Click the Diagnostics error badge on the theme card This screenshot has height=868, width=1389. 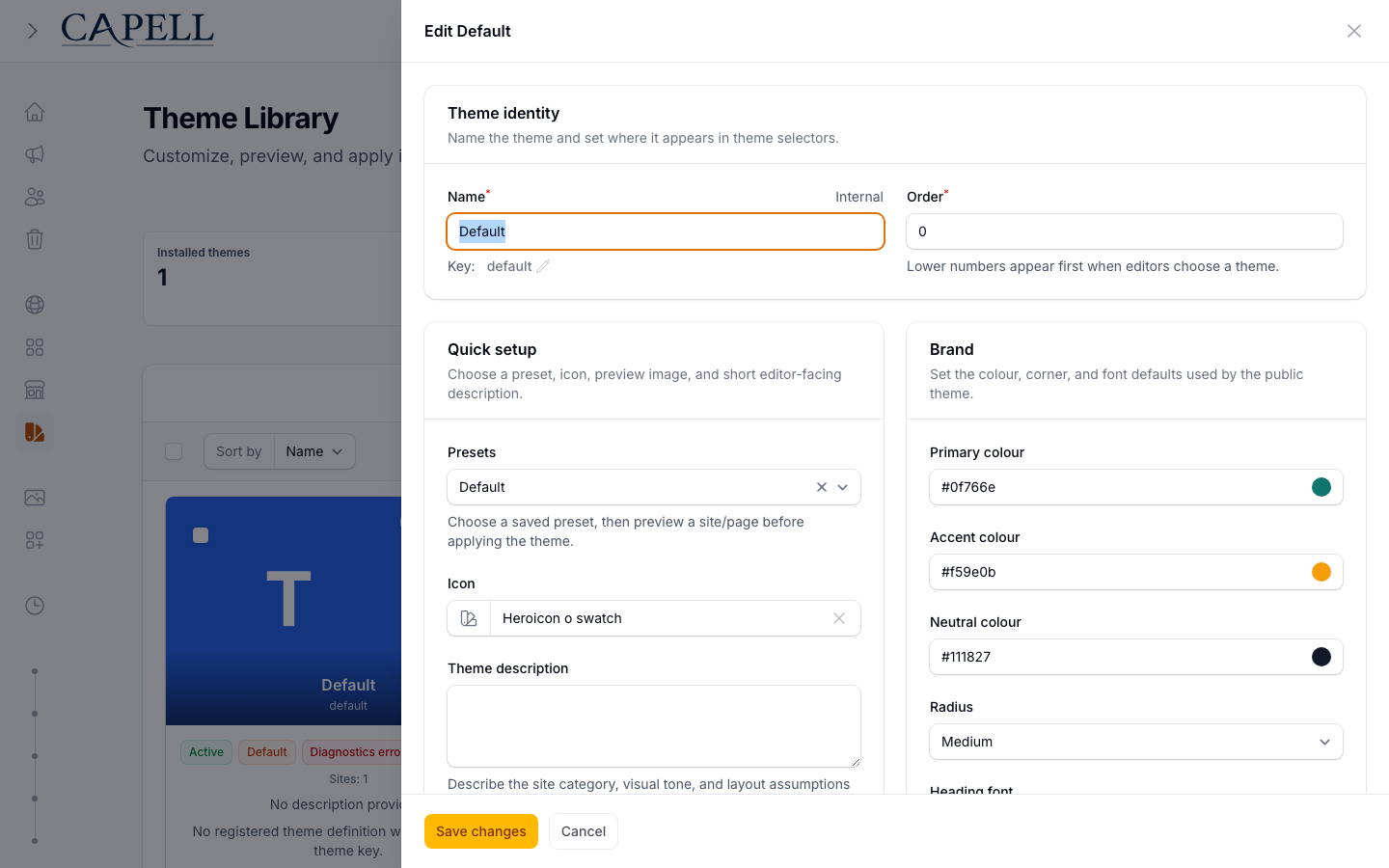click(352, 752)
